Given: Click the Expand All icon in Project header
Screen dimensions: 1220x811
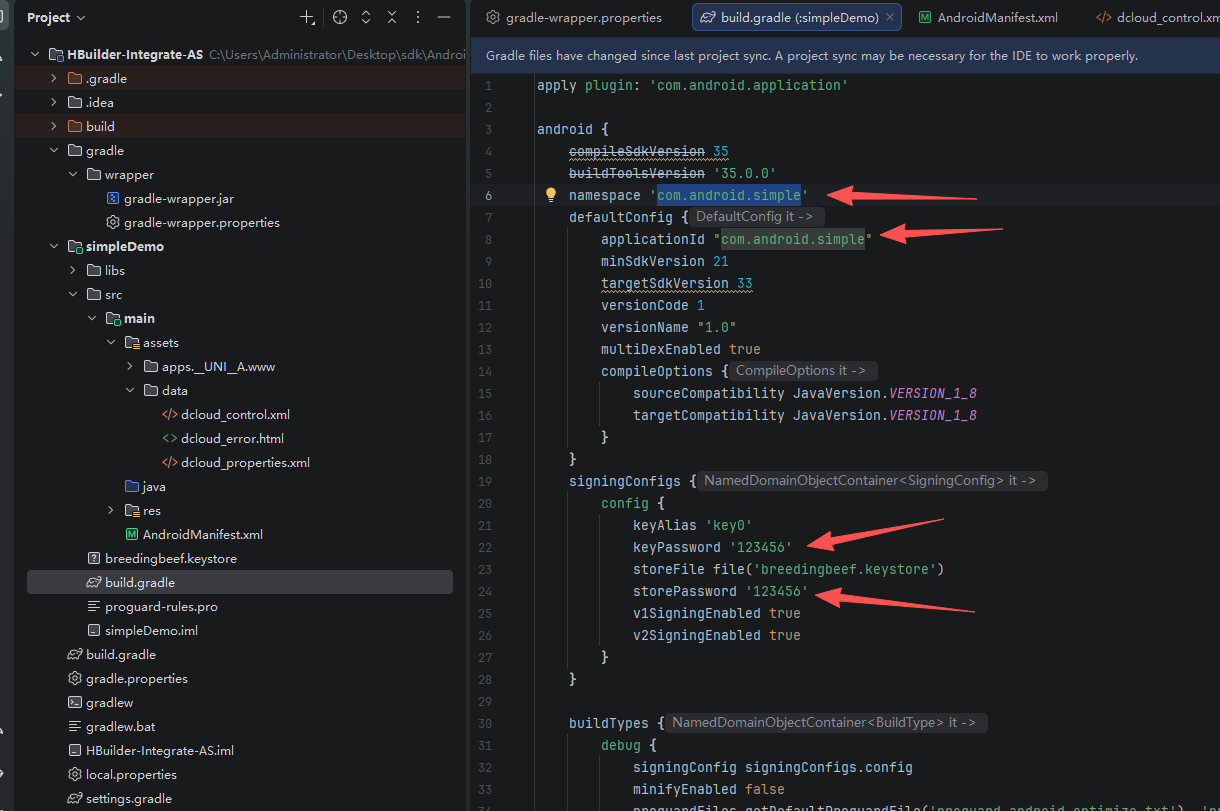Looking at the screenshot, I should [366, 18].
